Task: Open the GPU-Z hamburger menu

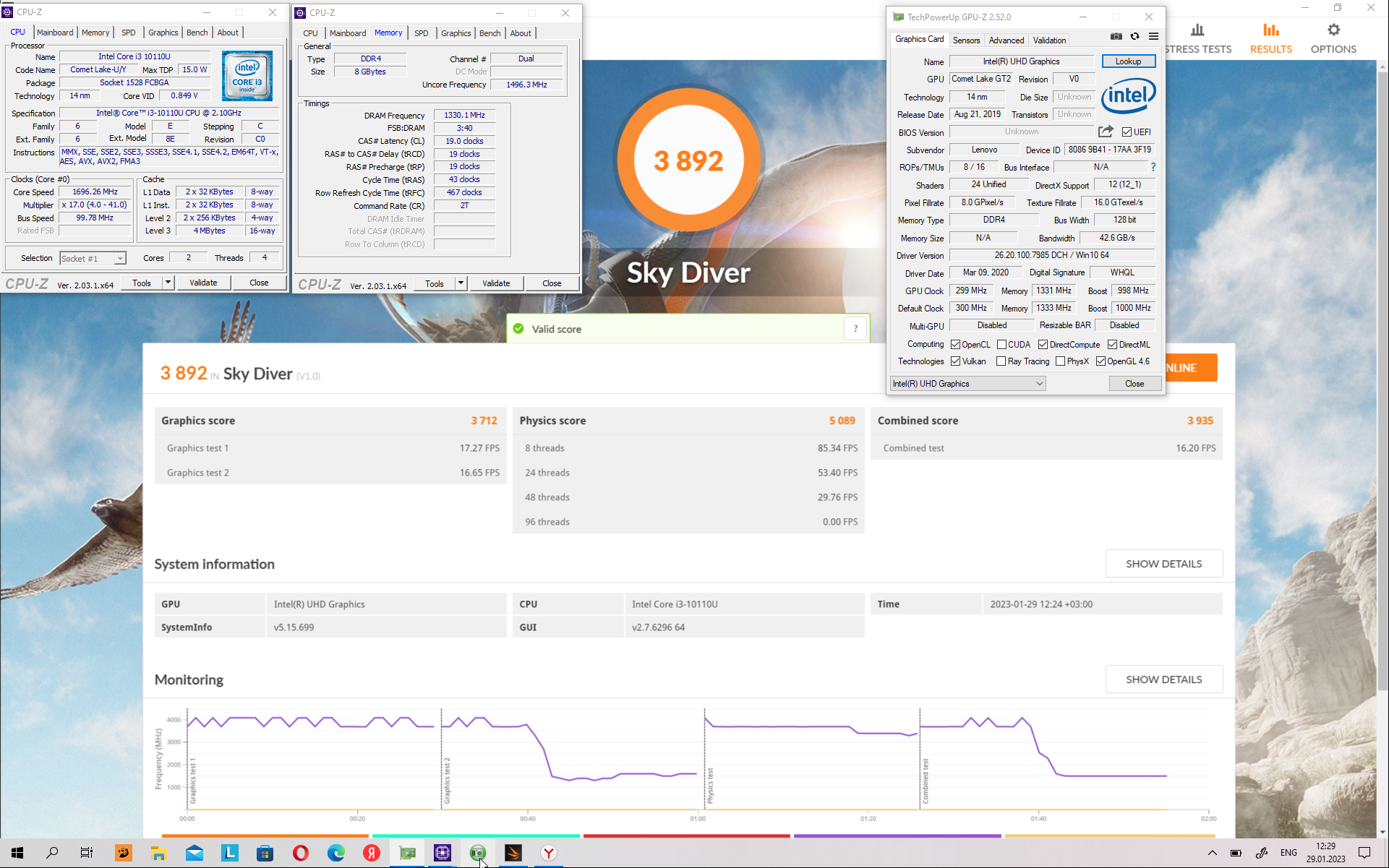Action: [x=1153, y=36]
